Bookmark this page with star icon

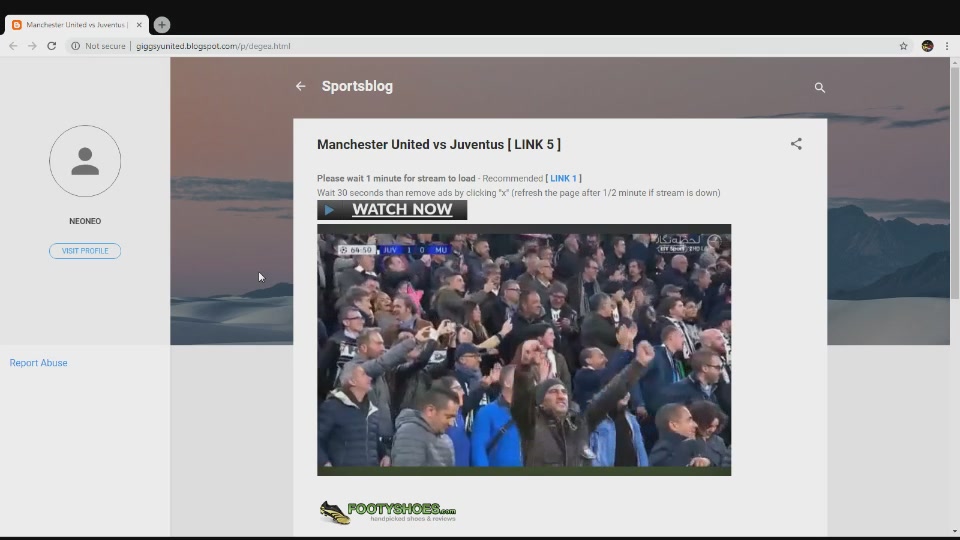click(903, 46)
